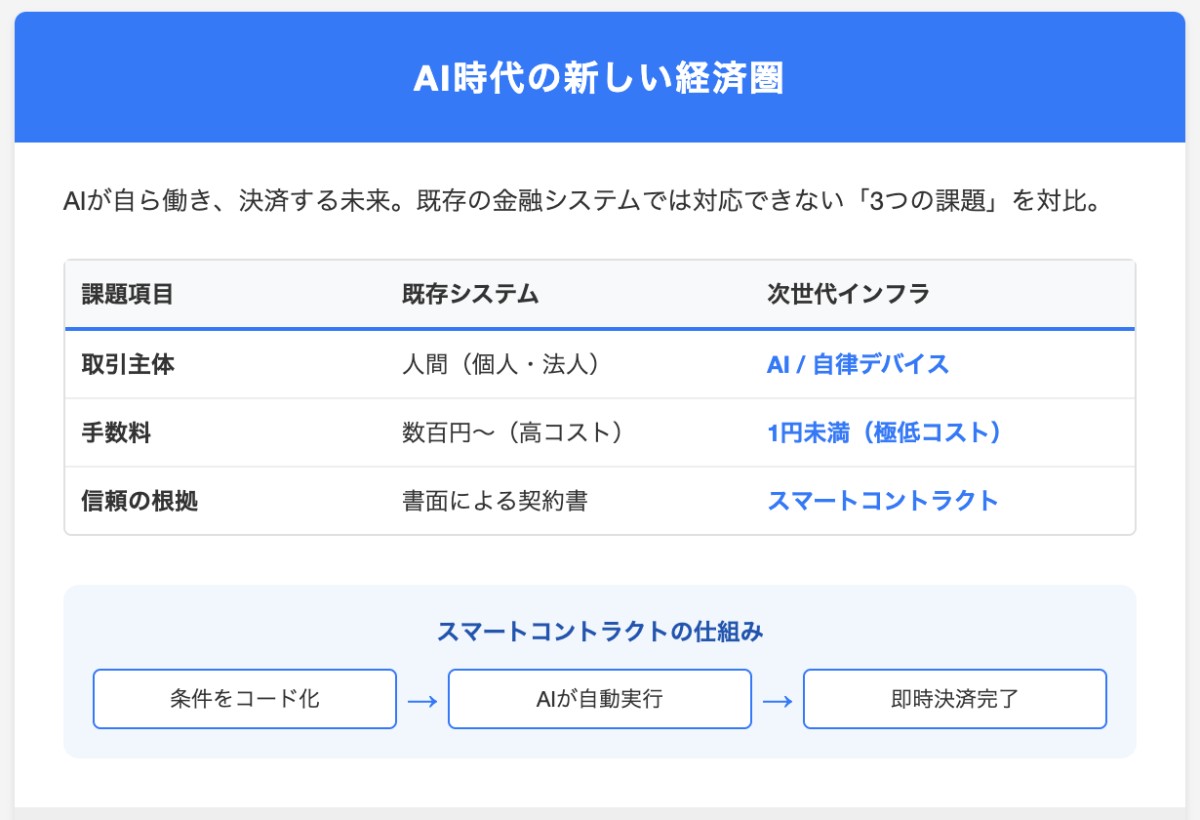
Task: Click the 次世代インフラ column header
Action: pyautogui.click(x=848, y=294)
